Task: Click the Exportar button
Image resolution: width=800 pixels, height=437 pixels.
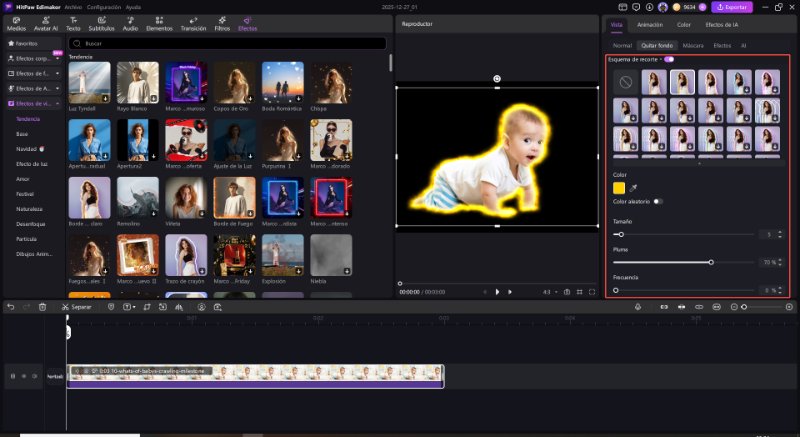Action: point(732,7)
